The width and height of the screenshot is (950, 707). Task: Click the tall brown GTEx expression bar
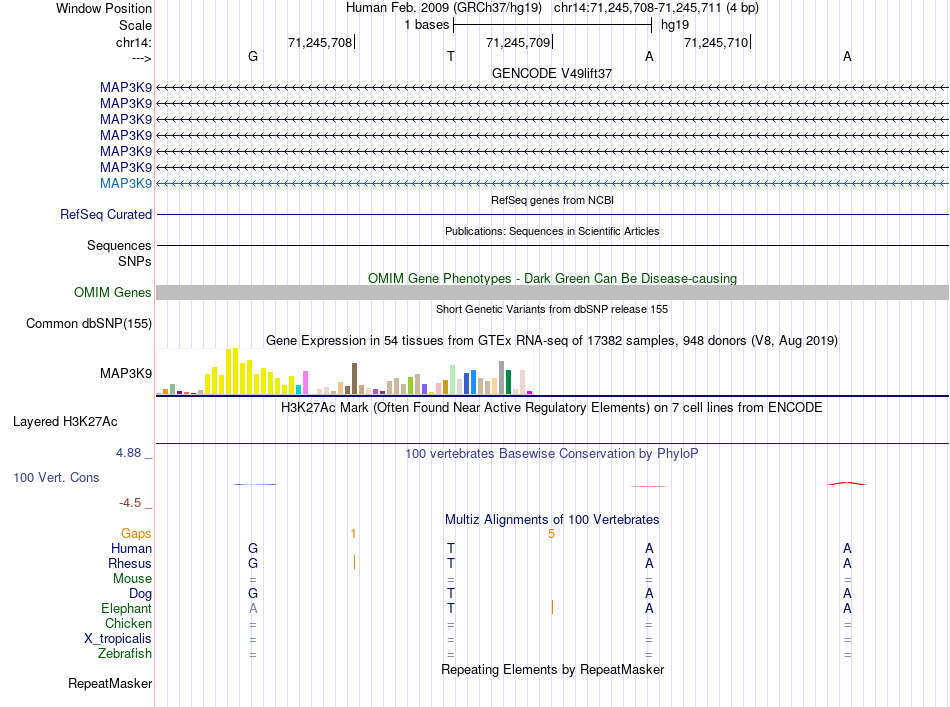[354, 379]
